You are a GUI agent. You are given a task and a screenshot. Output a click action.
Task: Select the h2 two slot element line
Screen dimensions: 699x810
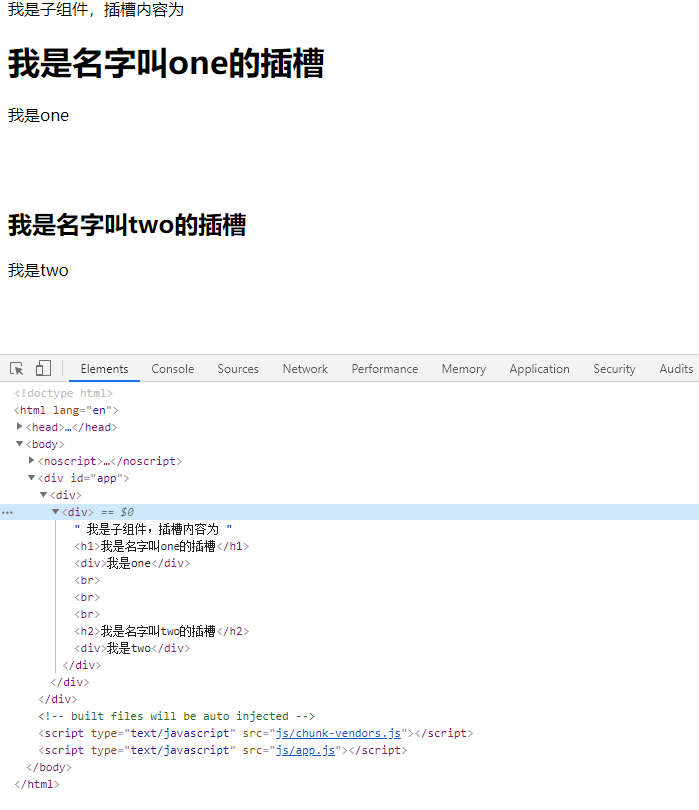[162, 631]
